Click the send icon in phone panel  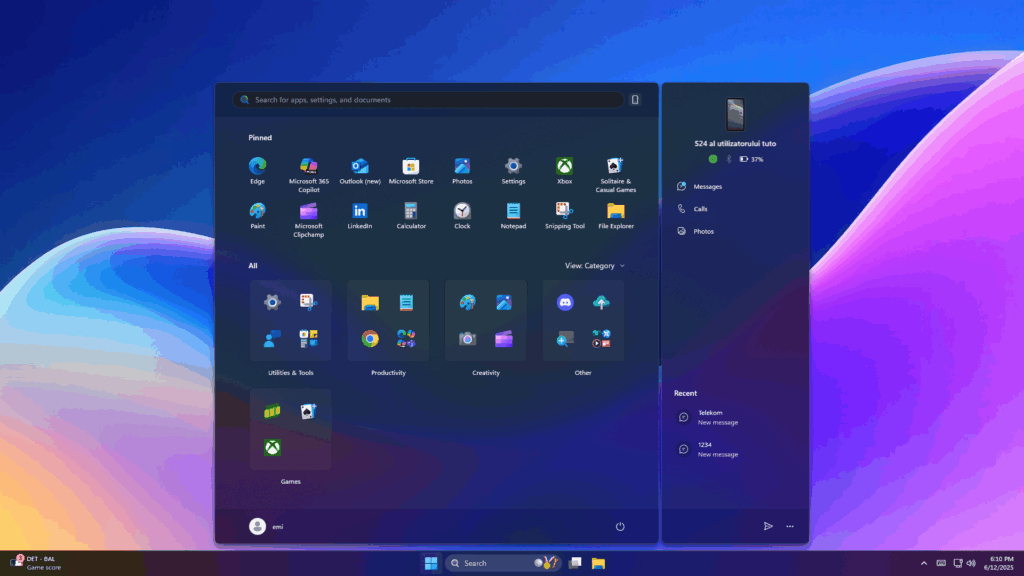pyautogui.click(x=768, y=526)
